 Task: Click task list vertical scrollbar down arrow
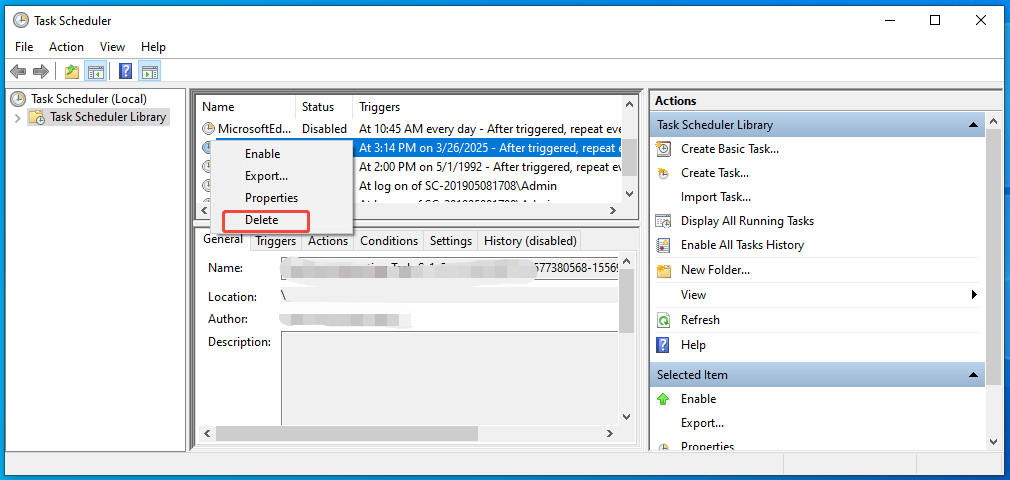629,194
